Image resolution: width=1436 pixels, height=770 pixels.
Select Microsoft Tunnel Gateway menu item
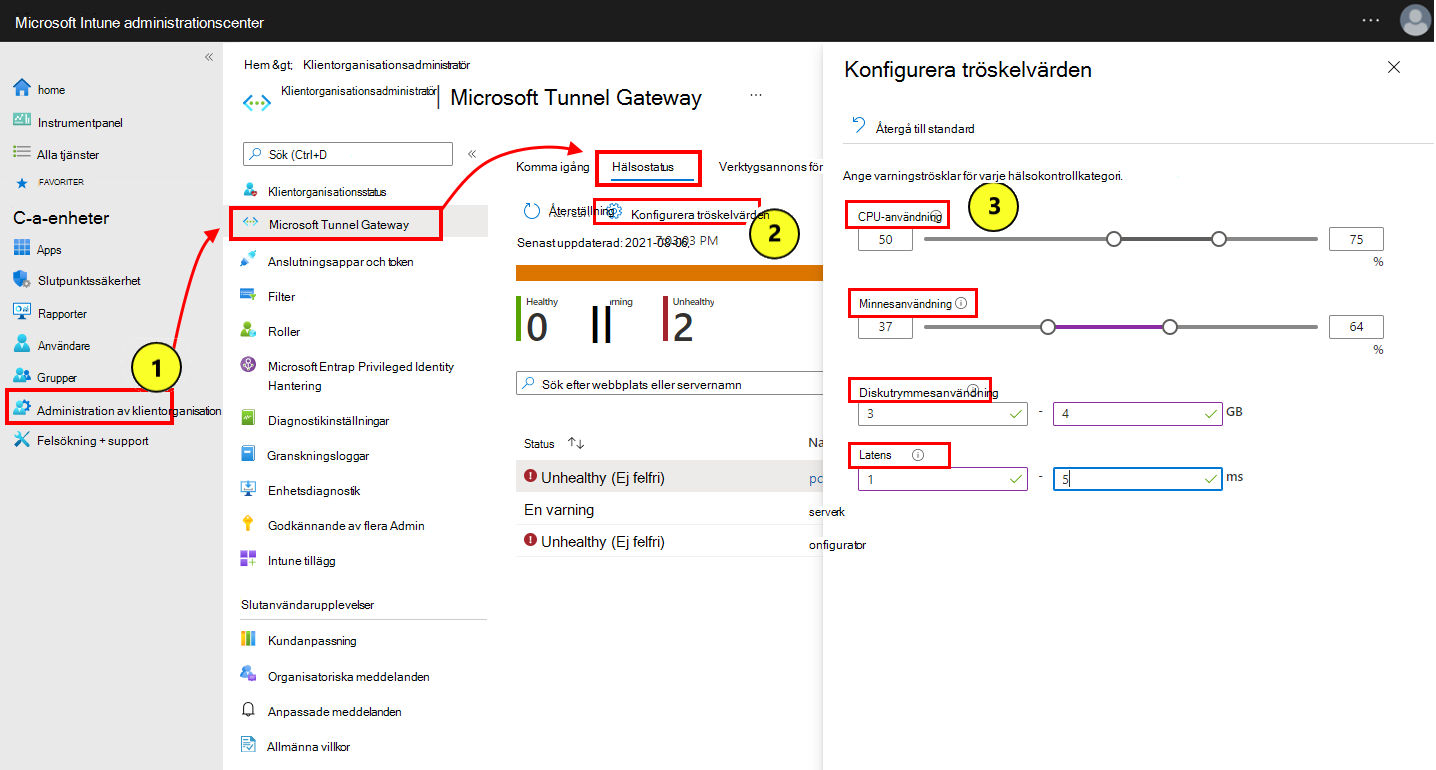pos(359,224)
